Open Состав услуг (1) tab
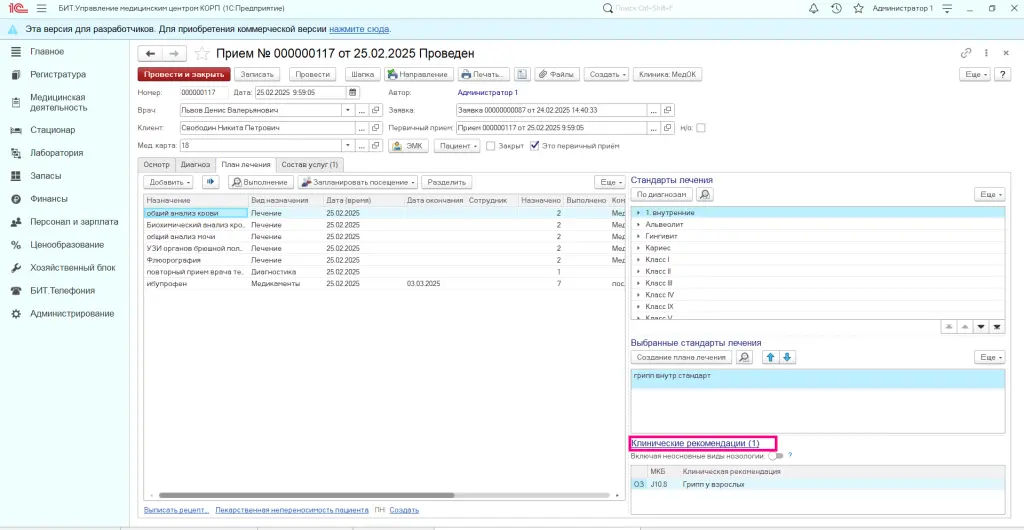 pos(310,164)
